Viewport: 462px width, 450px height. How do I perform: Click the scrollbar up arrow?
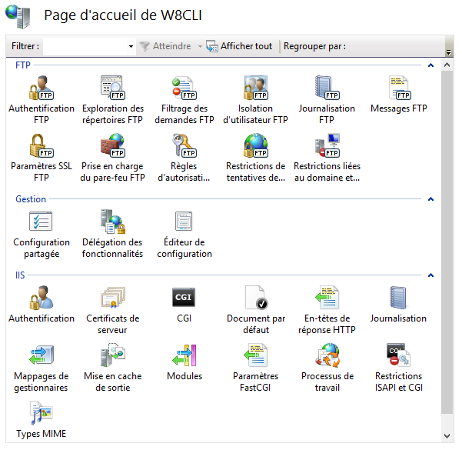coord(447,65)
